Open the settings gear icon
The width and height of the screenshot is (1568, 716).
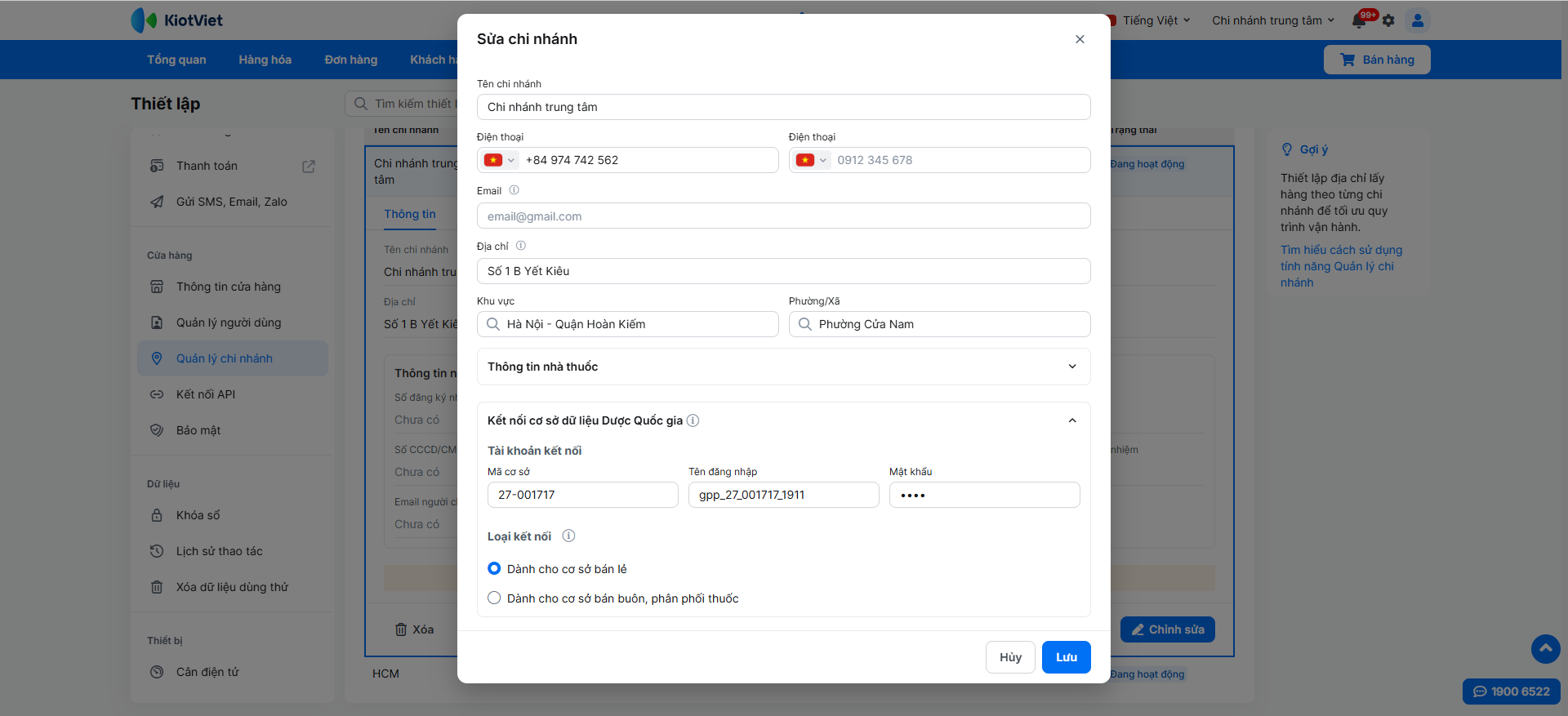[x=1388, y=20]
